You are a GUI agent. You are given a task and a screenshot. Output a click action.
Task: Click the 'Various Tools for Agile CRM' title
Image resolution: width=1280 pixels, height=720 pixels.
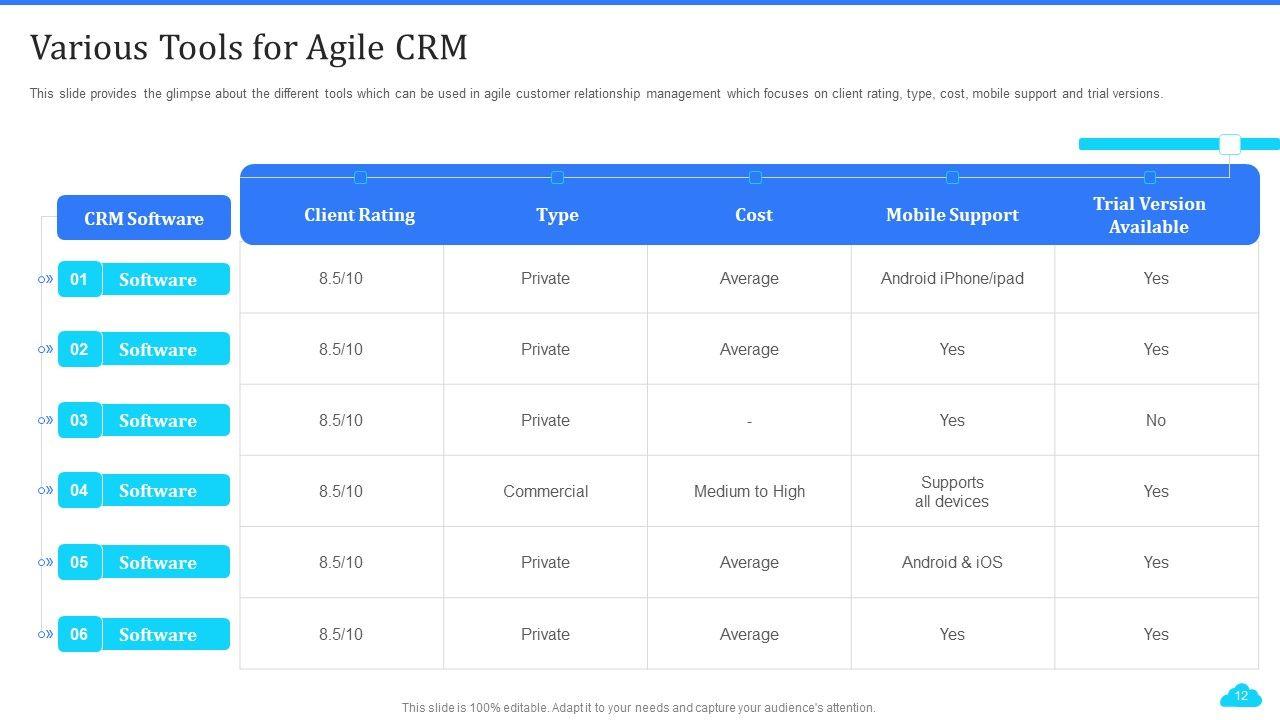[x=249, y=47]
